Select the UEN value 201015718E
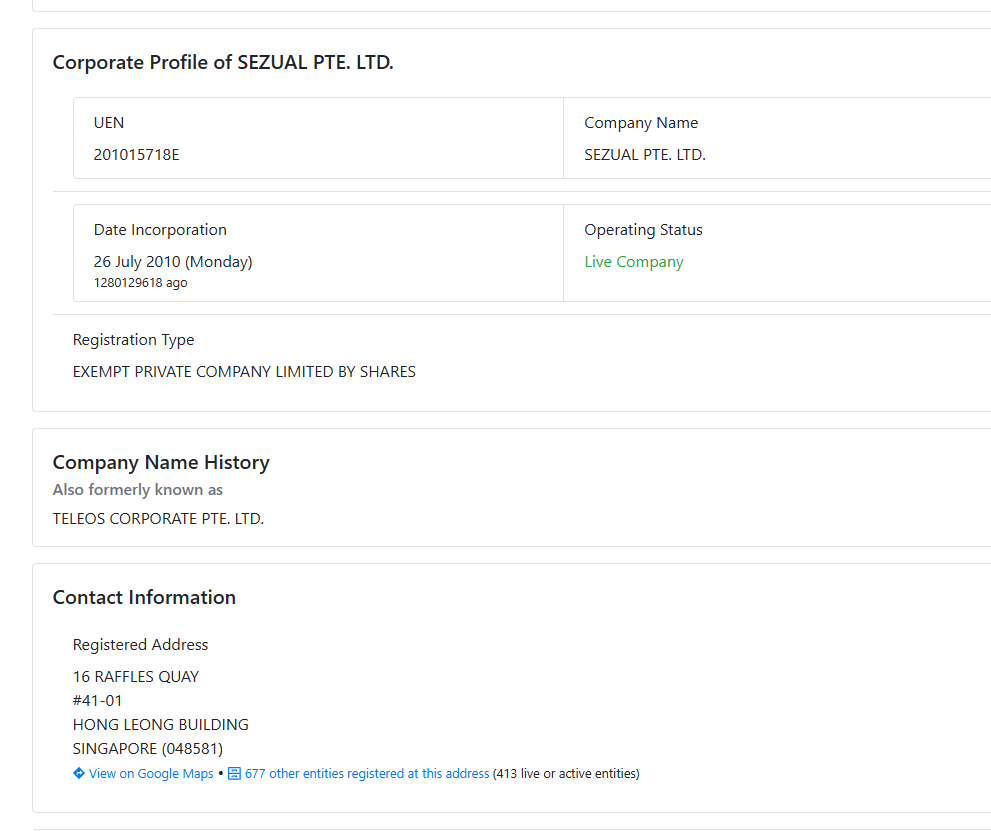 pos(137,155)
